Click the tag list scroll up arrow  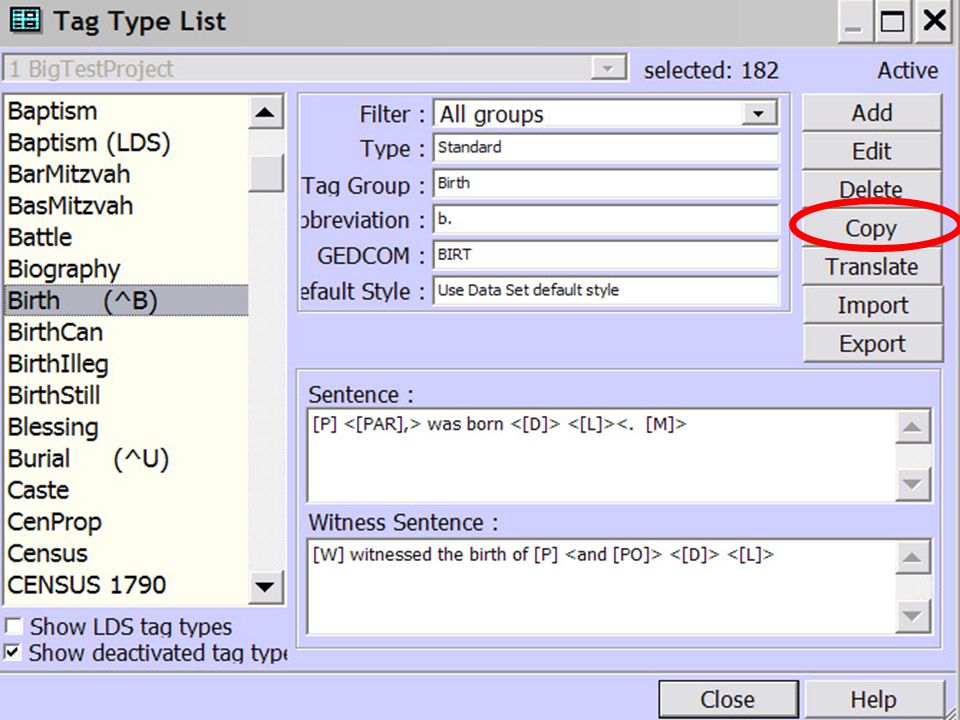click(x=265, y=113)
